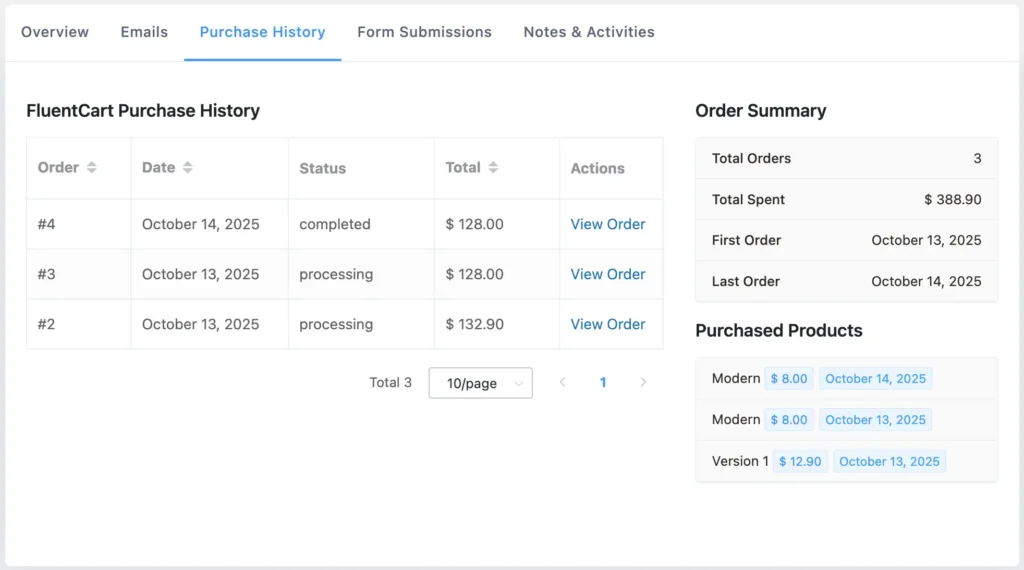View Order for order #4
Screen dimensions: 1024x570
pos(607,224)
